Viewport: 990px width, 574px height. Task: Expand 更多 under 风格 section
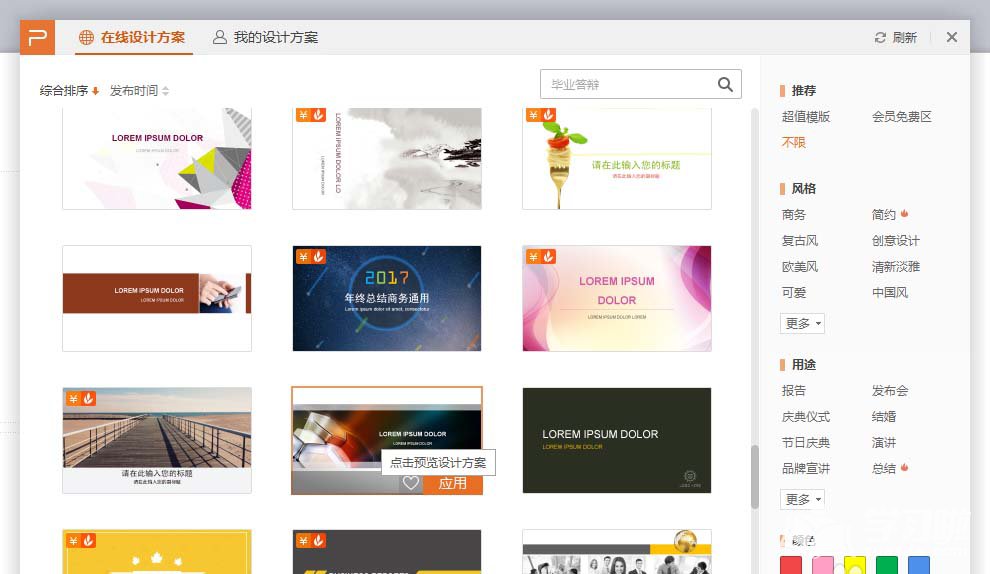802,324
